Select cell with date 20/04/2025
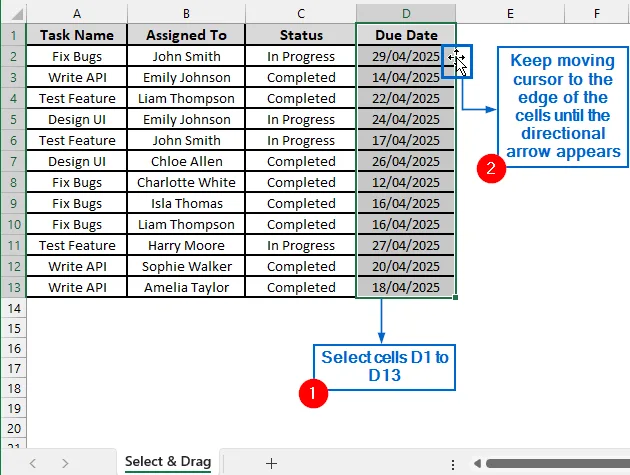This screenshot has height=475, width=630. point(406,266)
